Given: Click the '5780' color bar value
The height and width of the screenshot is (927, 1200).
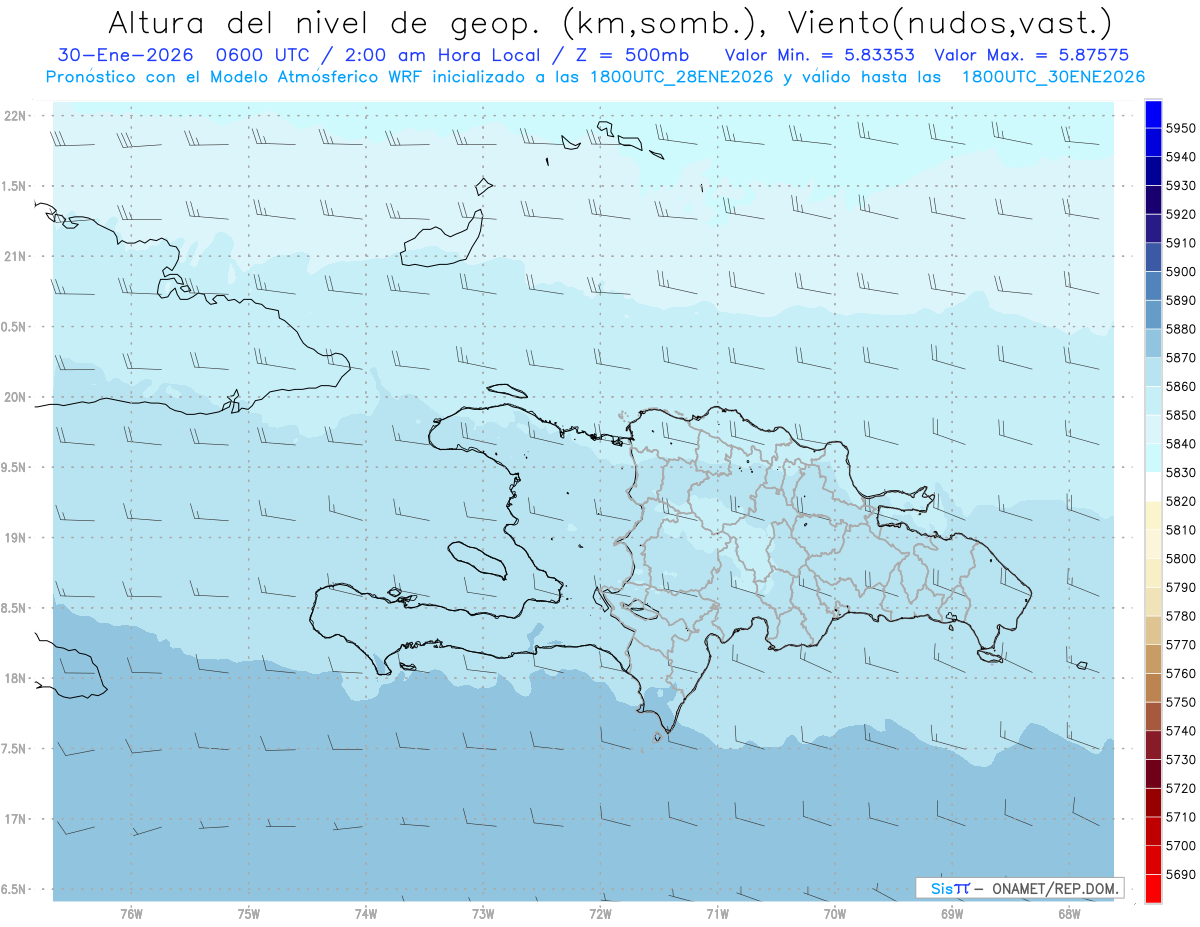Looking at the screenshot, I should [x=1180, y=616].
